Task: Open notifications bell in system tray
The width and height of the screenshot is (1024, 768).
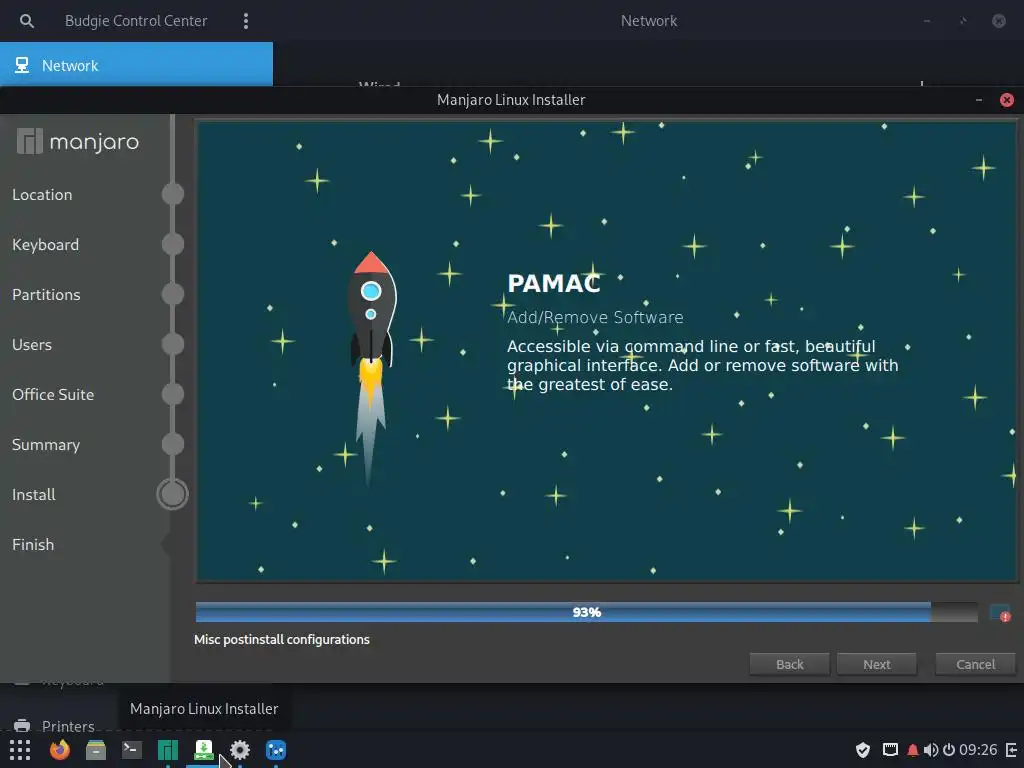Action: (x=913, y=750)
